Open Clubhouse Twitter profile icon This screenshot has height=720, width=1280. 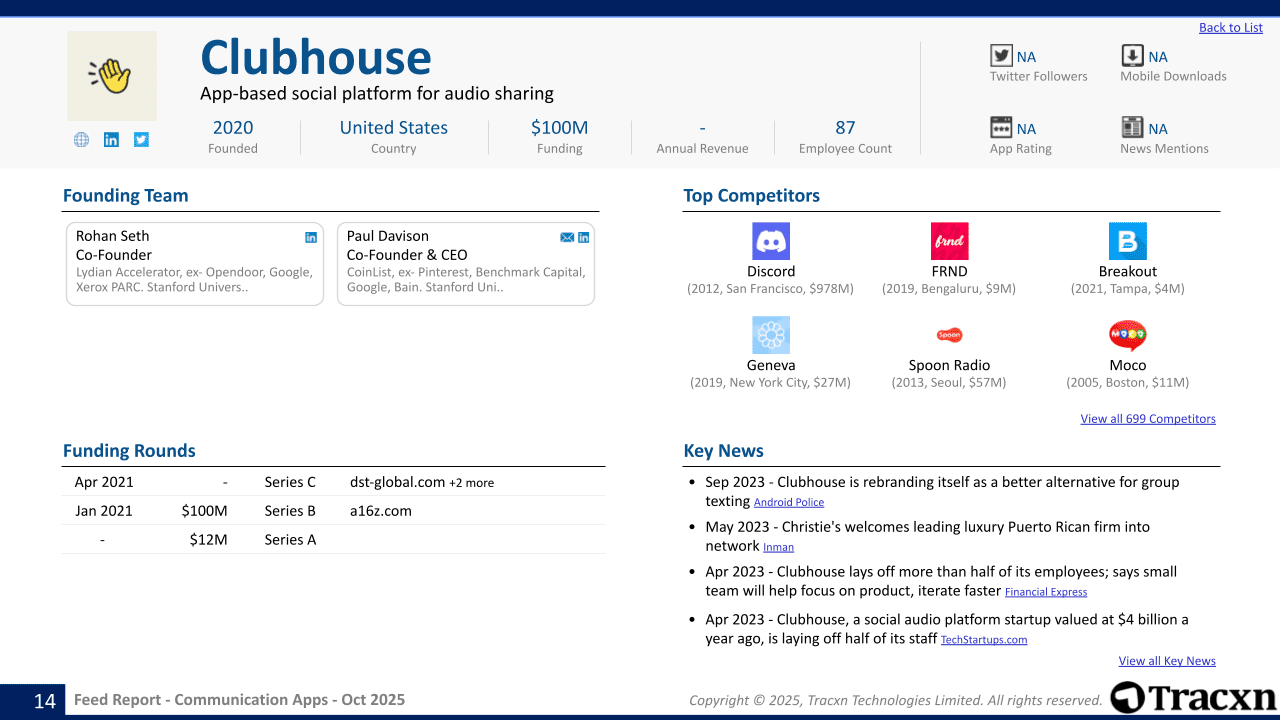(x=141, y=140)
